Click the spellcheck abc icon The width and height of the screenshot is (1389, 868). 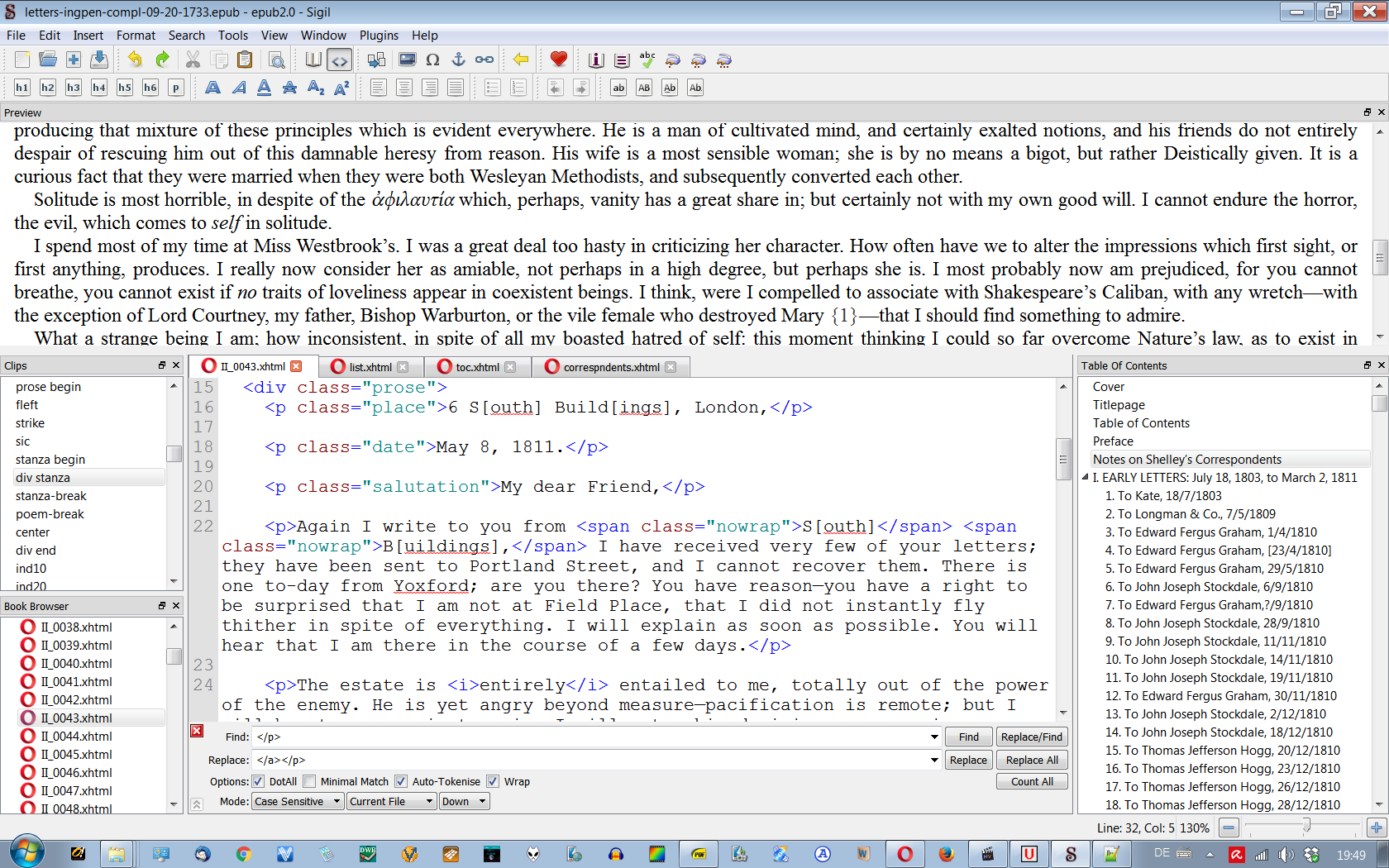click(647, 60)
